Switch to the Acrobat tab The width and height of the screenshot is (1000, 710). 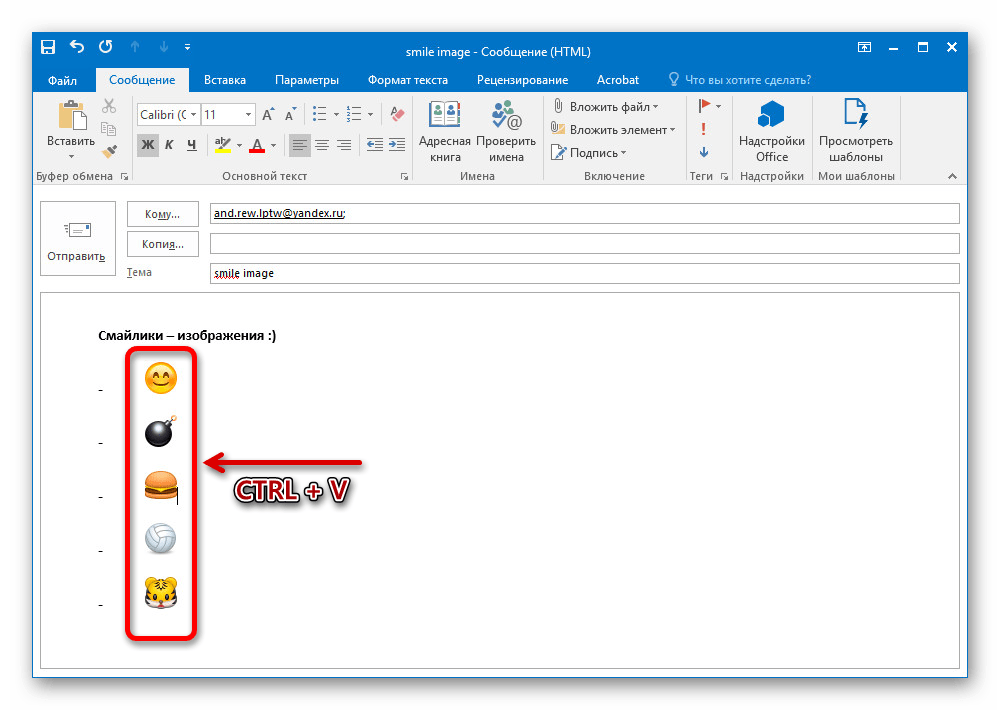click(617, 80)
